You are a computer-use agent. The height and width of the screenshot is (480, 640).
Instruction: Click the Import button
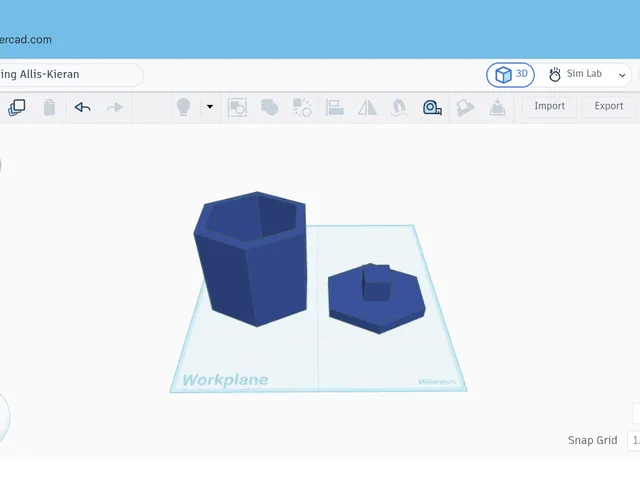click(x=549, y=106)
